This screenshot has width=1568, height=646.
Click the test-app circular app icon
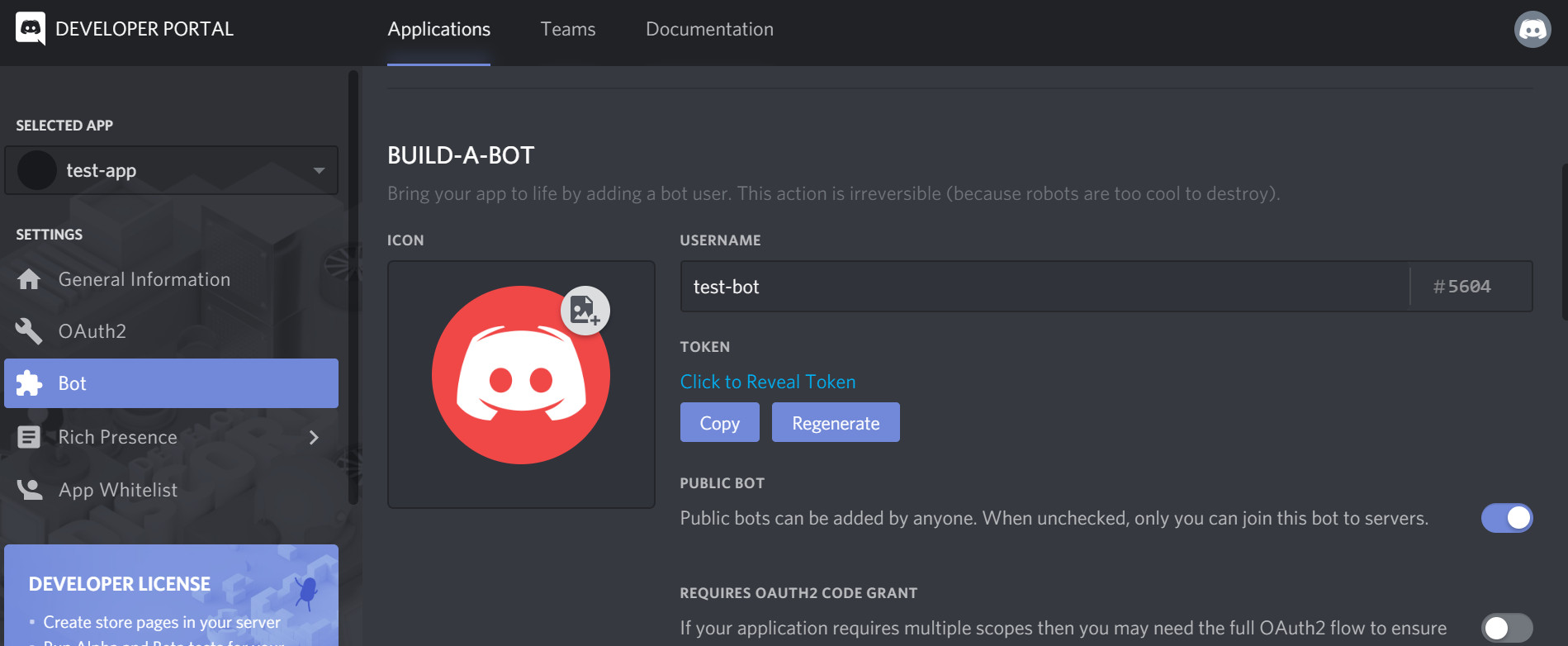37,170
